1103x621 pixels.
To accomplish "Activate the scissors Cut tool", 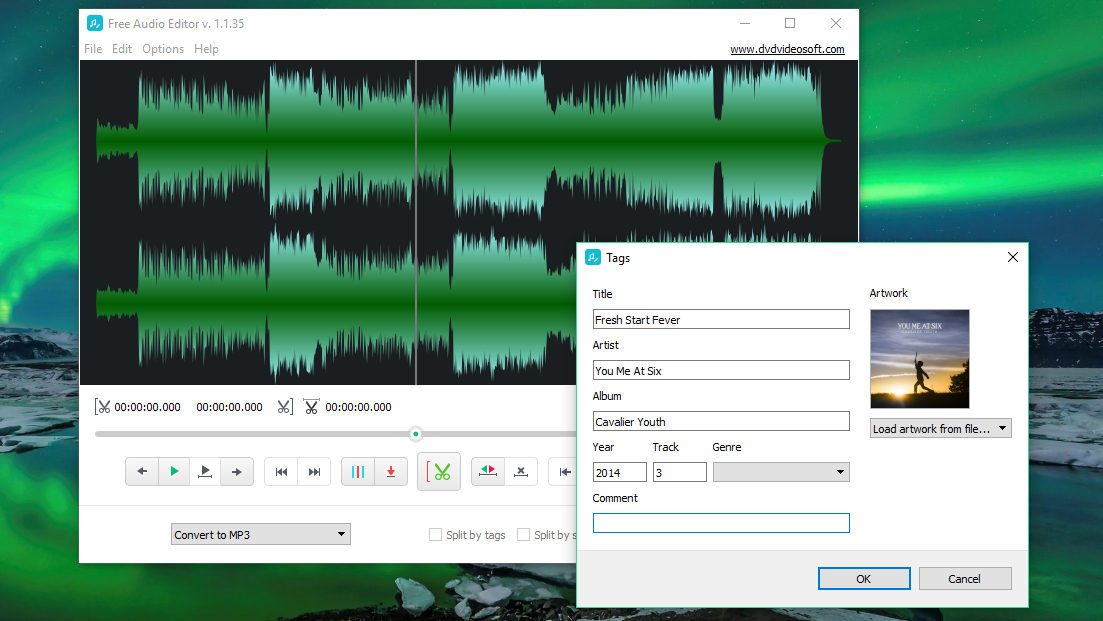I will [439, 471].
